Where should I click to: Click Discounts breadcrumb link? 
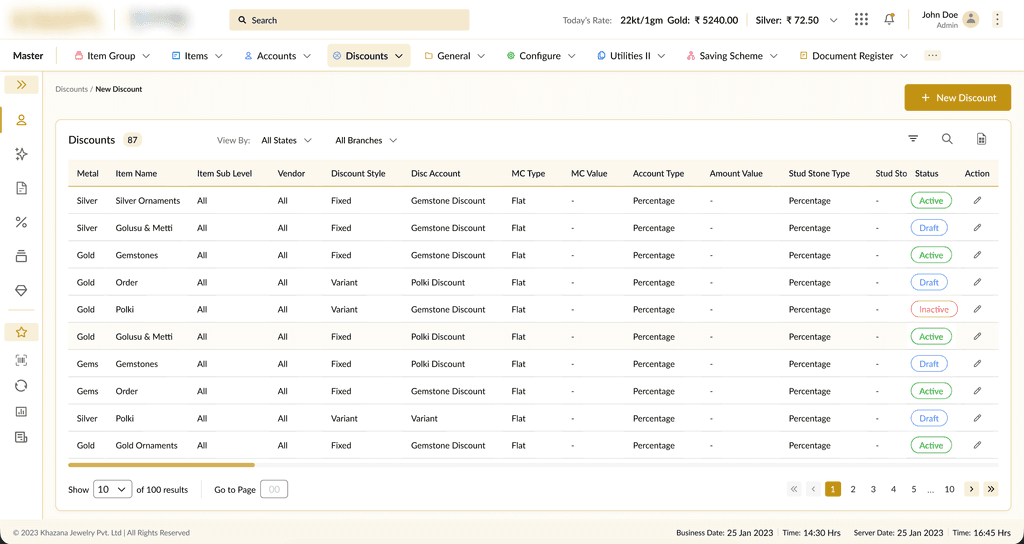pos(71,89)
